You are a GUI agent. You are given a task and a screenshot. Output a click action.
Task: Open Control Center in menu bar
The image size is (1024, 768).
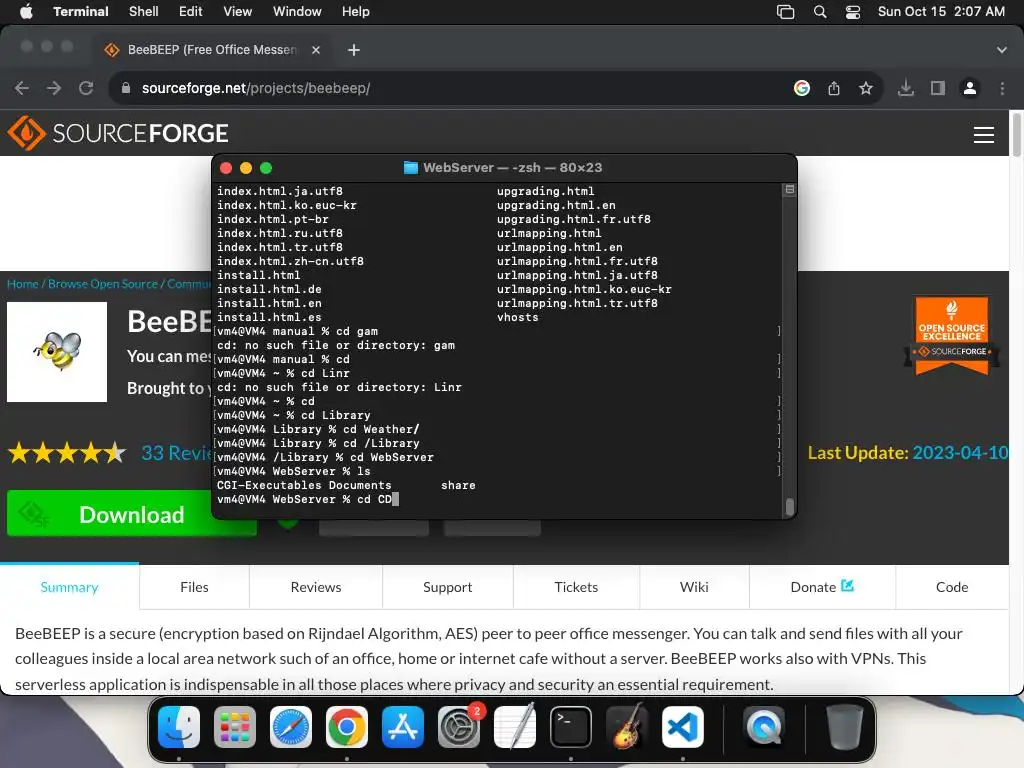click(x=853, y=12)
